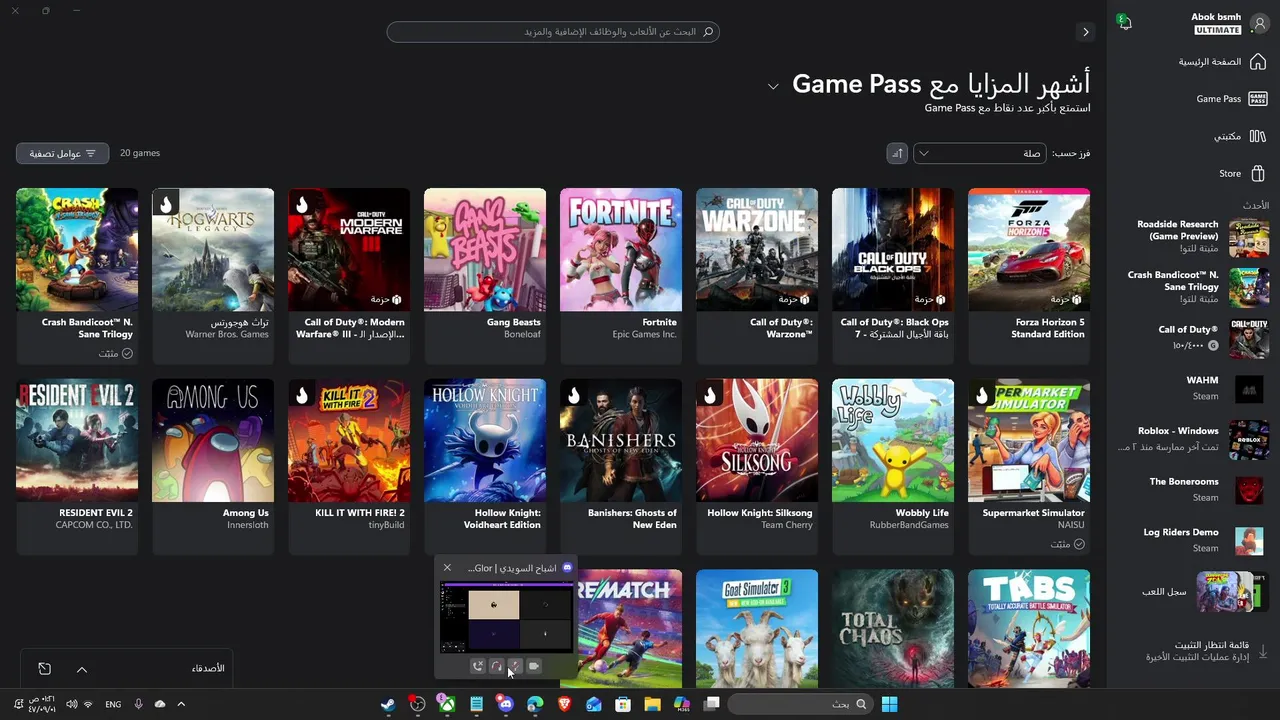Open Game Pass section in sidebar
The image size is (1280, 720).
[x=1230, y=99]
